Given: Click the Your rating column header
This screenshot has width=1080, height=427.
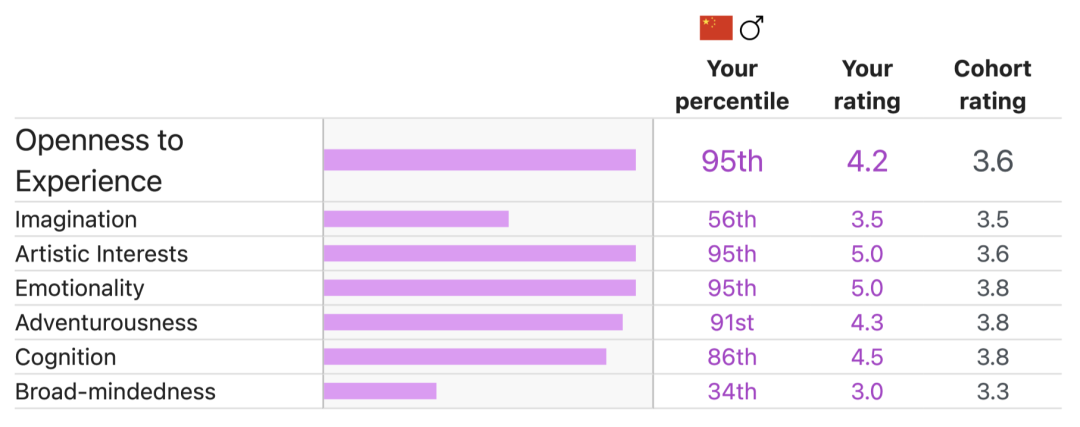Looking at the screenshot, I should pos(867,85).
